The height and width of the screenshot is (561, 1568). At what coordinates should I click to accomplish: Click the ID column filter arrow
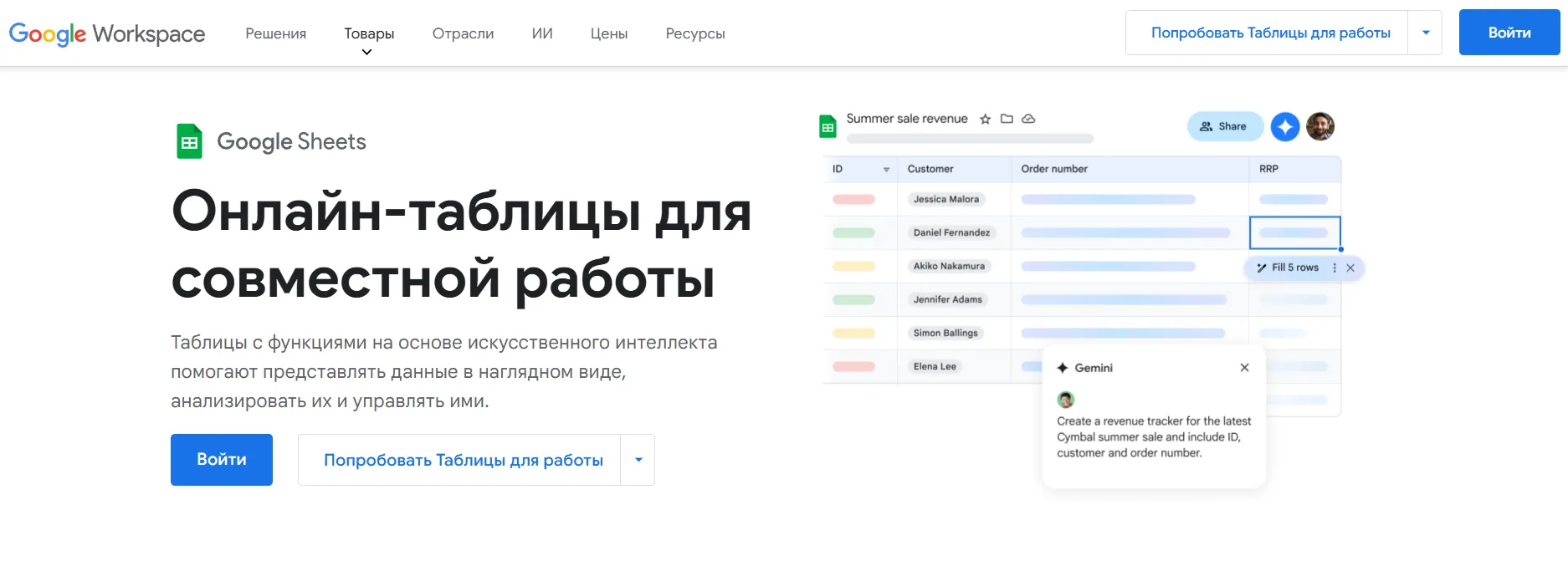[886, 170]
